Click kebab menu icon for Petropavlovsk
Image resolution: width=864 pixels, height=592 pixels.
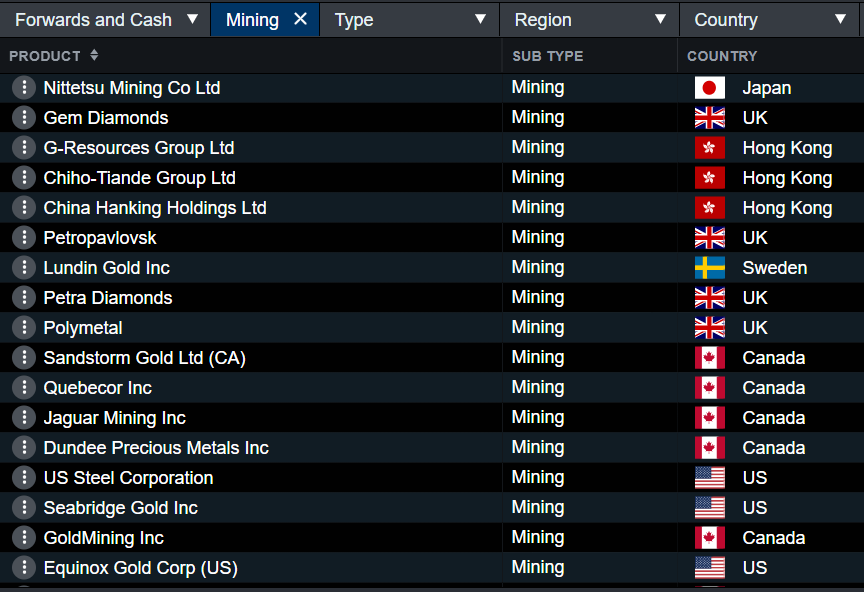(x=23, y=238)
